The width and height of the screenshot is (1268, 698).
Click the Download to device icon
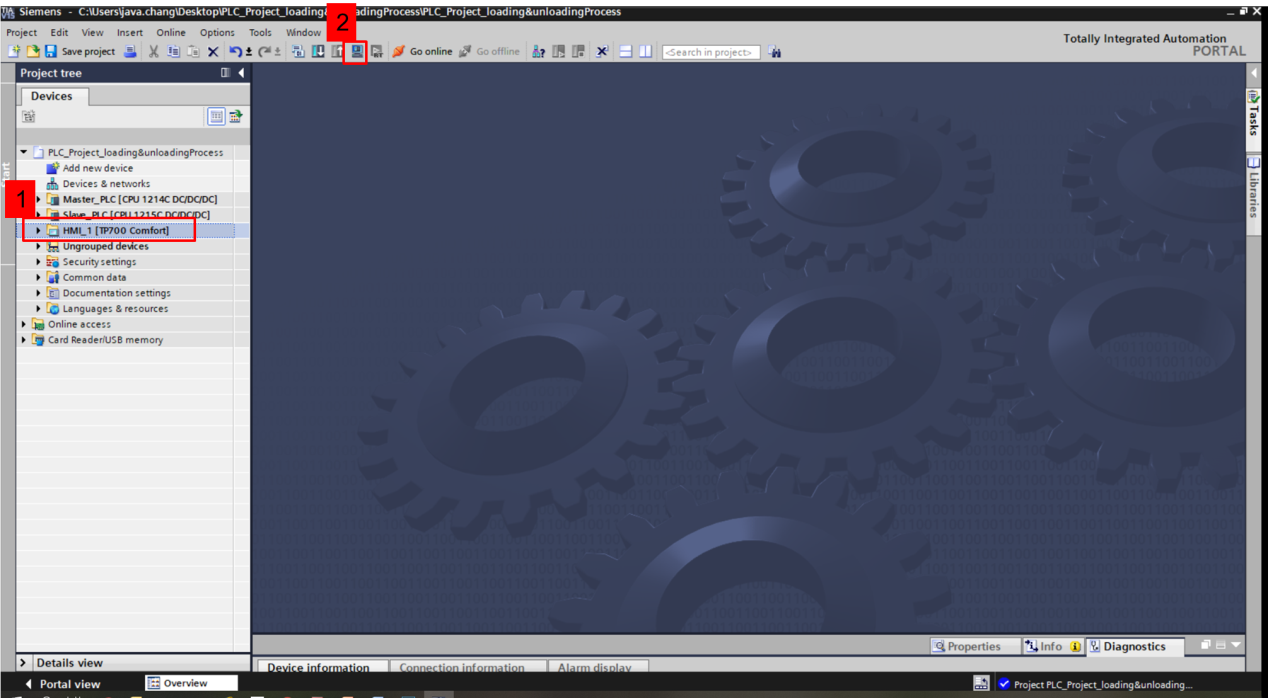tap(318, 51)
